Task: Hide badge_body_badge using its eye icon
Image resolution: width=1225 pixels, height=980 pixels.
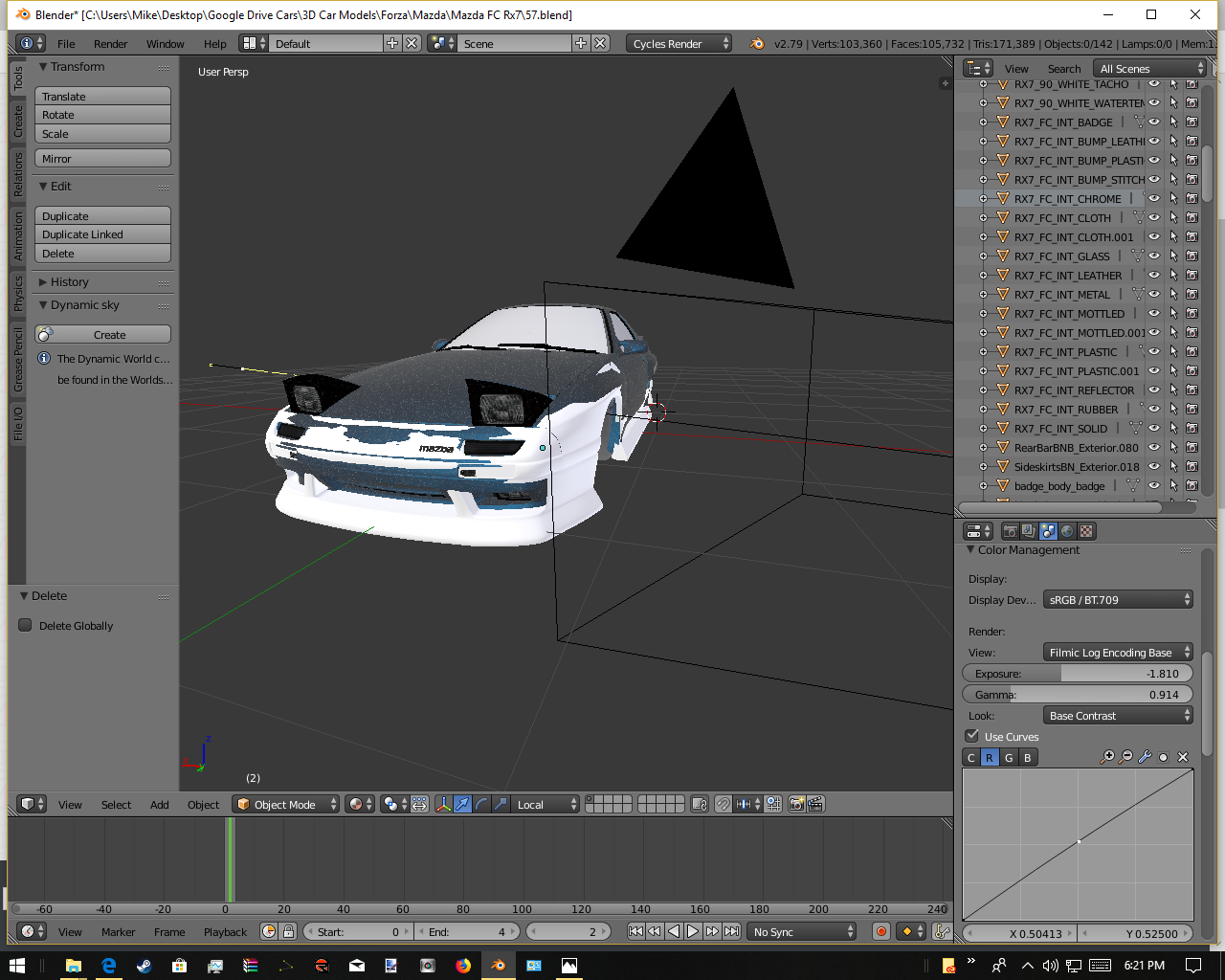Action: [1154, 485]
